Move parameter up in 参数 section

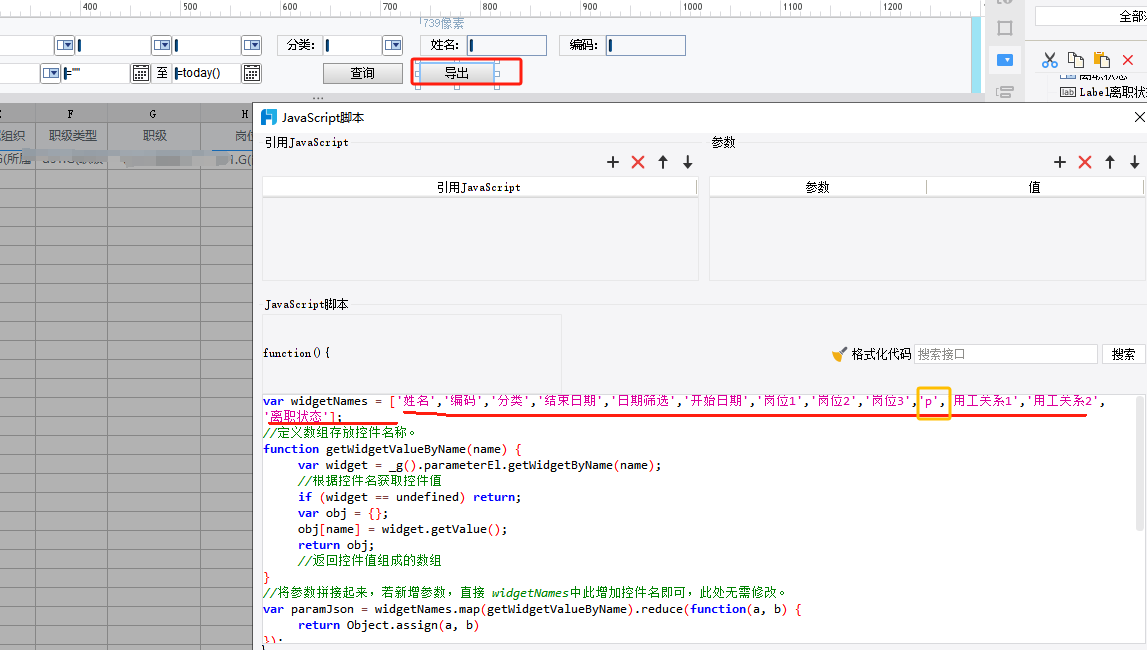tap(1110, 162)
